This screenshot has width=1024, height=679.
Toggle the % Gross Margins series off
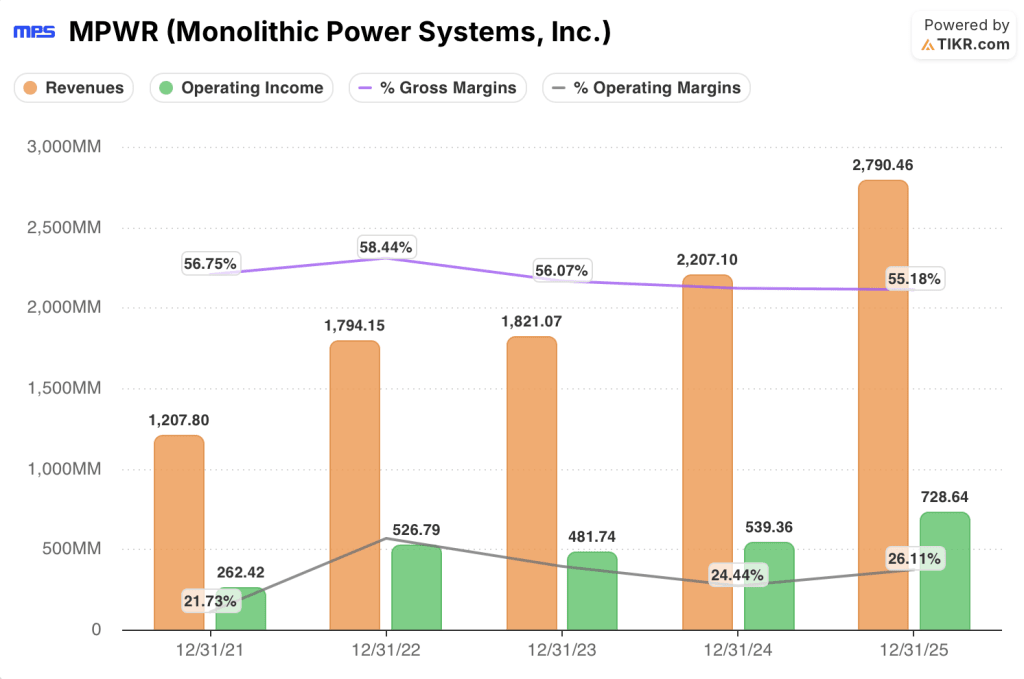pos(437,88)
